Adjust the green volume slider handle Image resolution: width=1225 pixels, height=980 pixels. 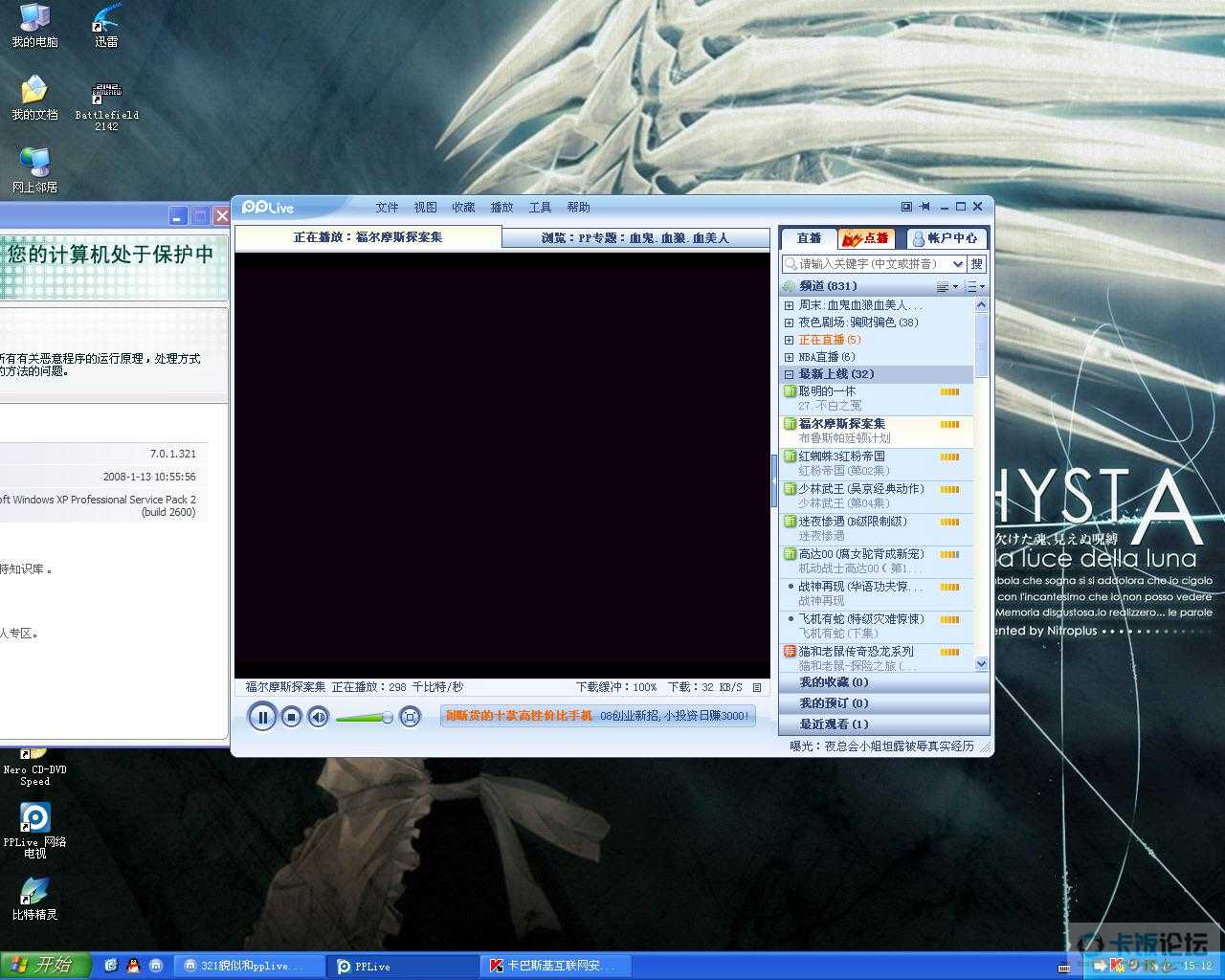[x=388, y=717]
